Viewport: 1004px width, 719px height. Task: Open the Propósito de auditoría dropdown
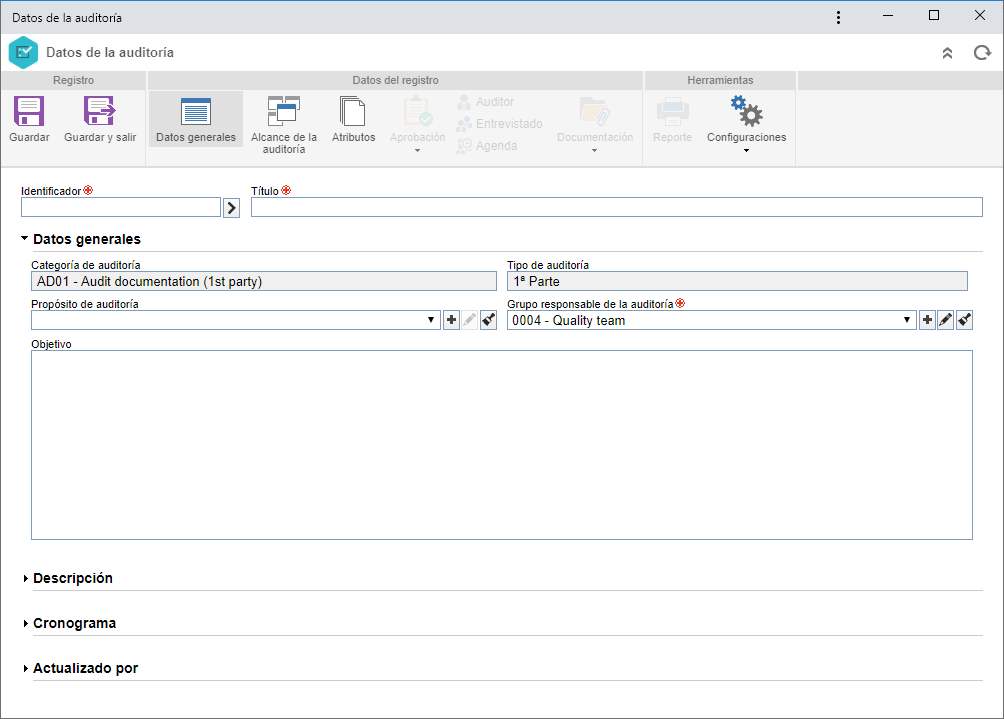point(431,320)
